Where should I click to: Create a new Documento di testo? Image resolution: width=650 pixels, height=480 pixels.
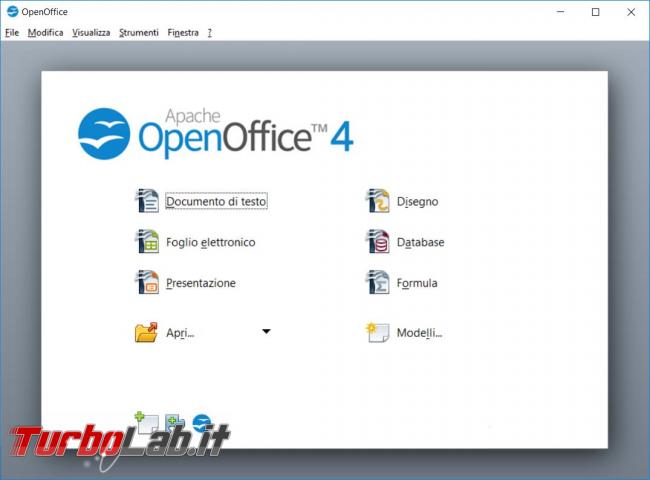click(216, 201)
